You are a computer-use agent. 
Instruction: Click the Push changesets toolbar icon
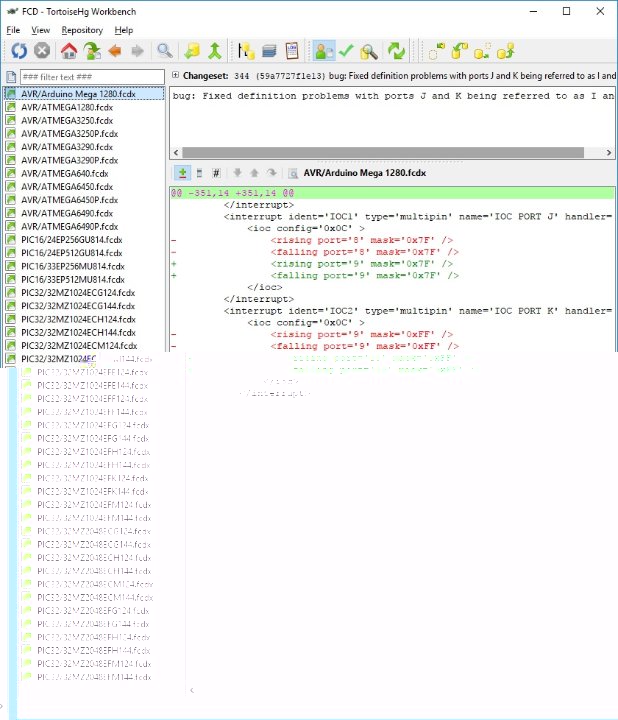click(x=505, y=51)
